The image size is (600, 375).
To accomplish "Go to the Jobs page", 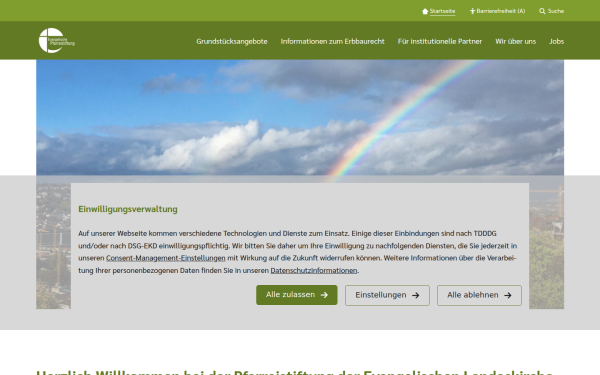I will pos(556,41).
